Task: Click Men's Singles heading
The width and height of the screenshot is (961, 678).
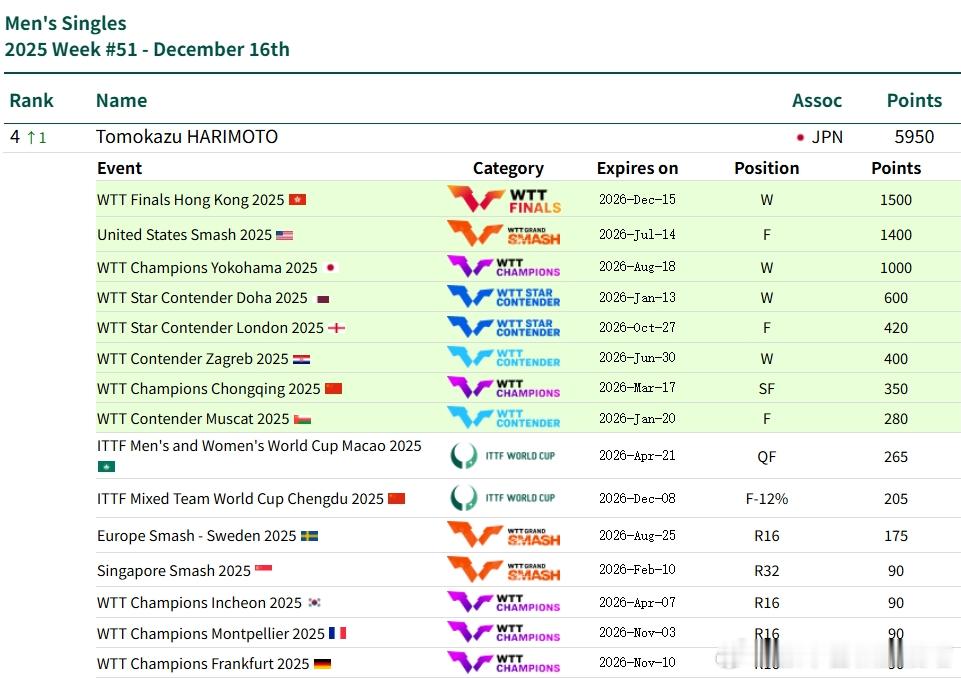Action: pos(66,23)
